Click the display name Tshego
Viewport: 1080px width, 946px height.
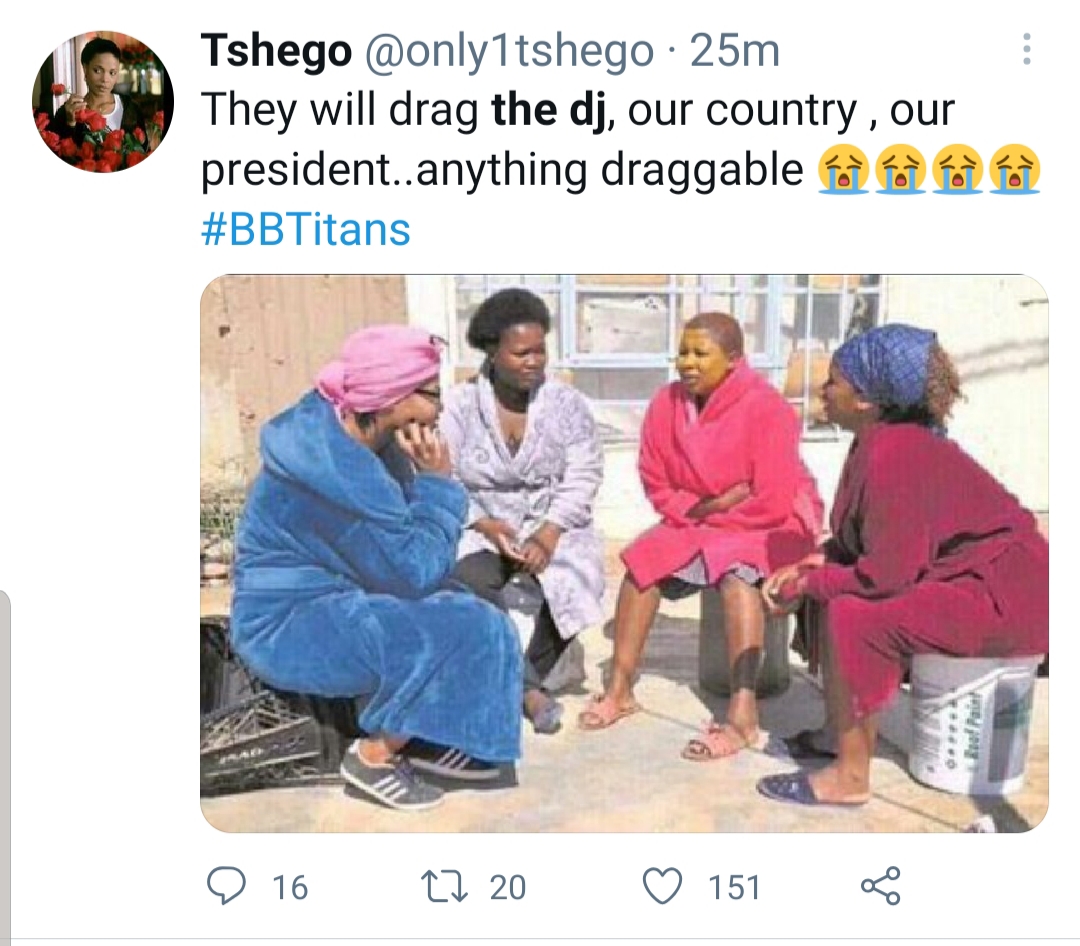pyautogui.click(x=276, y=52)
